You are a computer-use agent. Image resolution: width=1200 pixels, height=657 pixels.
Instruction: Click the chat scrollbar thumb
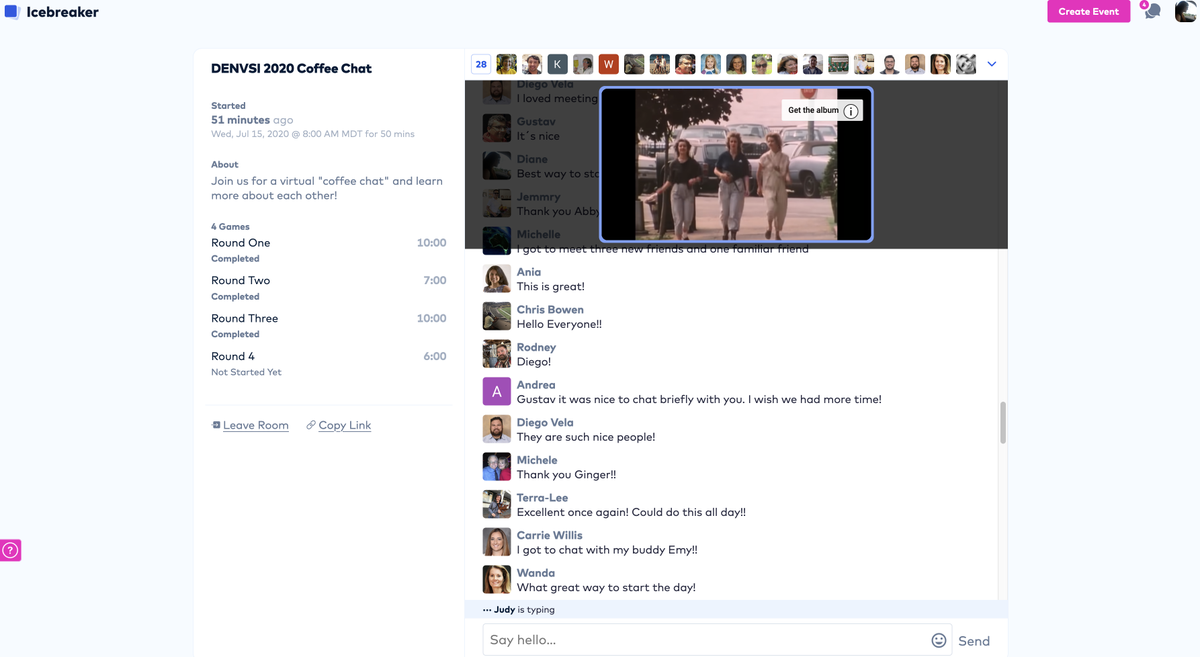click(1003, 423)
